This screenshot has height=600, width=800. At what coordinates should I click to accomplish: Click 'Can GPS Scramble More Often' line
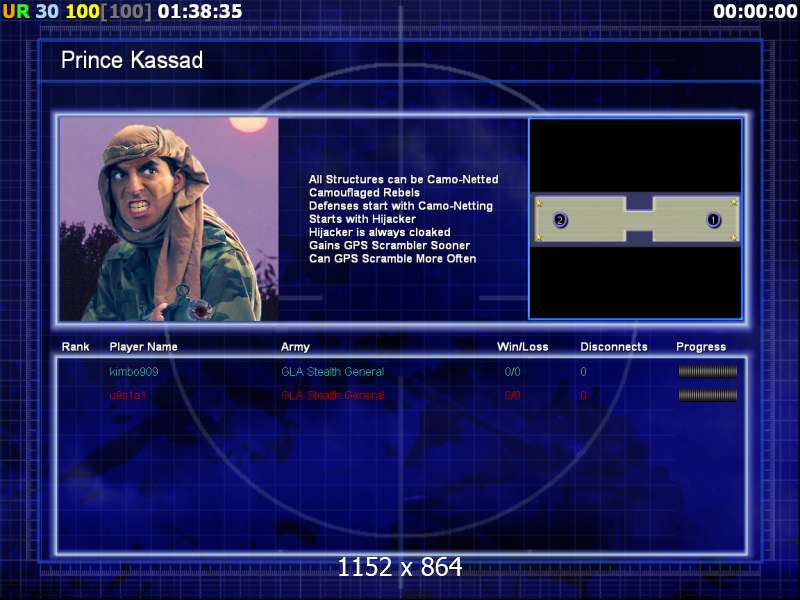pos(392,259)
